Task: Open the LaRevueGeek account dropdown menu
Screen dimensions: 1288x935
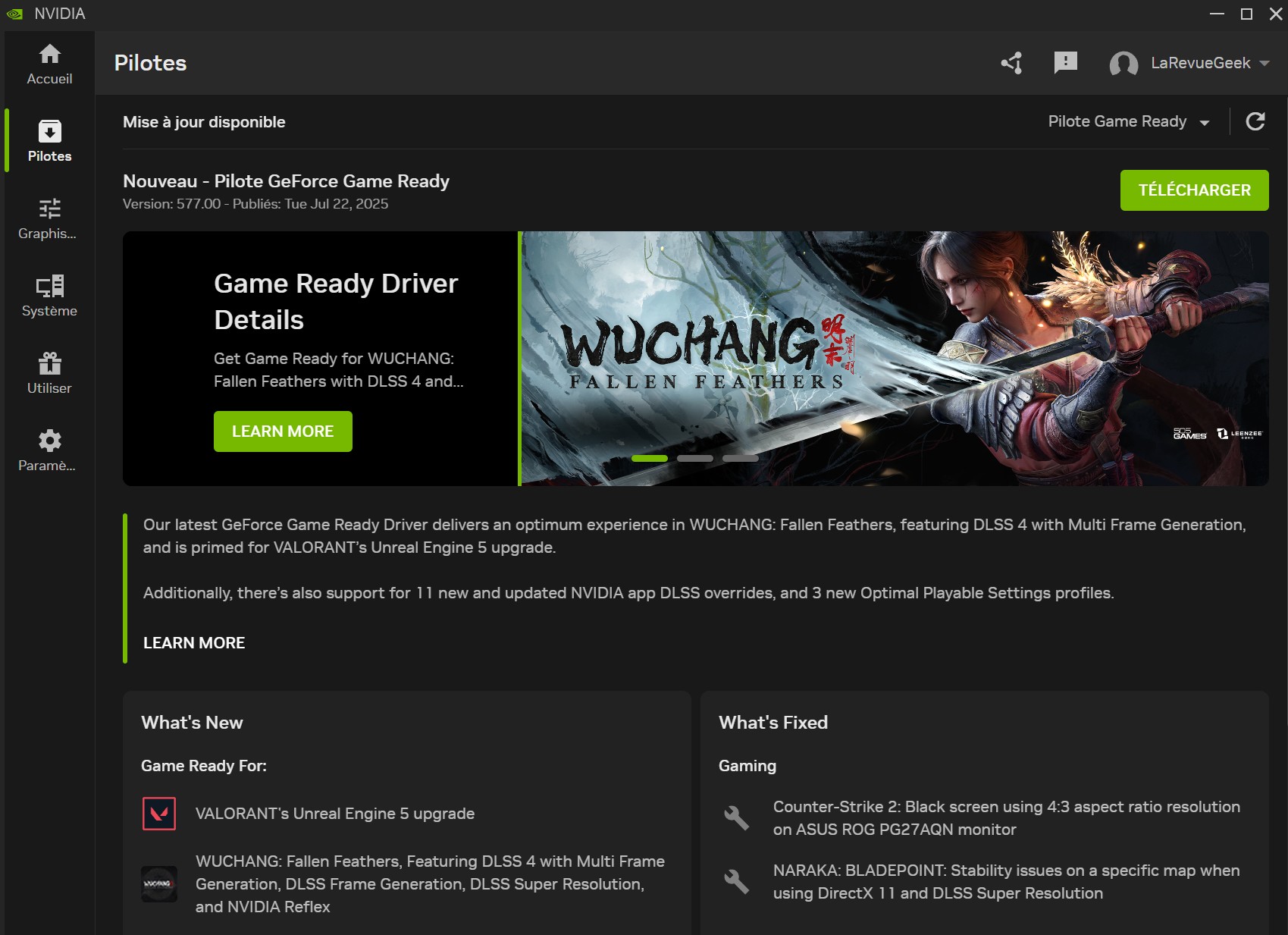Action: click(x=1209, y=64)
